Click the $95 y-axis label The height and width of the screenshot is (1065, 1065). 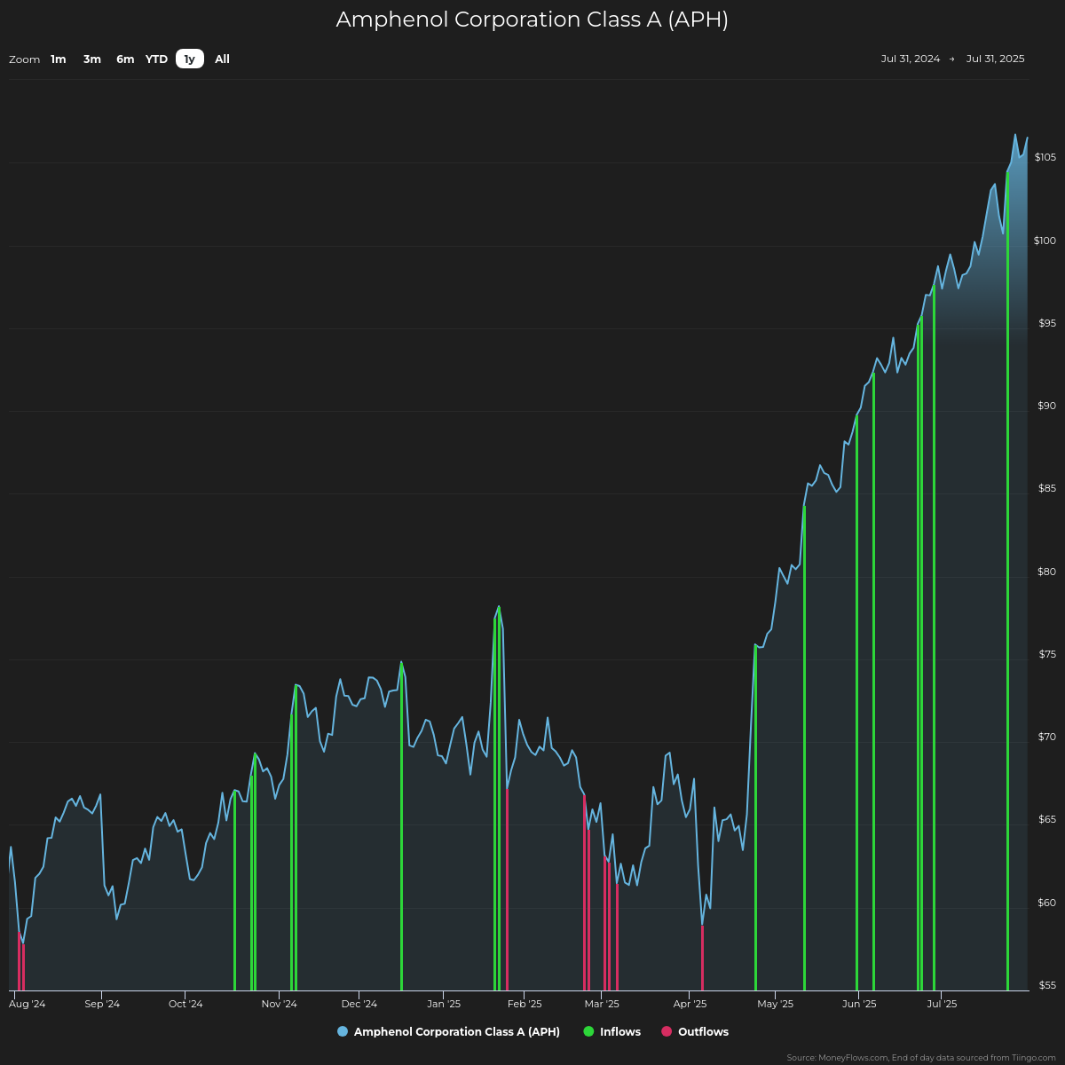tap(1047, 323)
